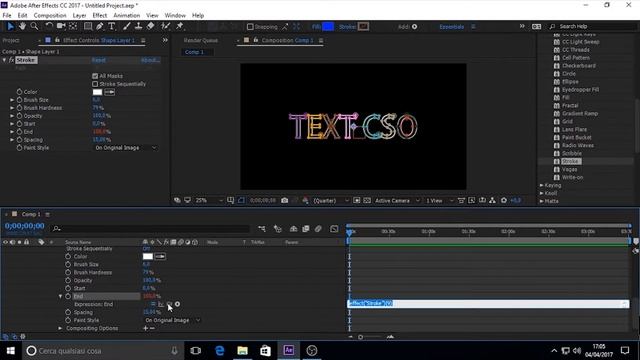This screenshot has width=640, height=360.
Task: Toggle the End property stopwatch in timeline
Action: coord(68,296)
